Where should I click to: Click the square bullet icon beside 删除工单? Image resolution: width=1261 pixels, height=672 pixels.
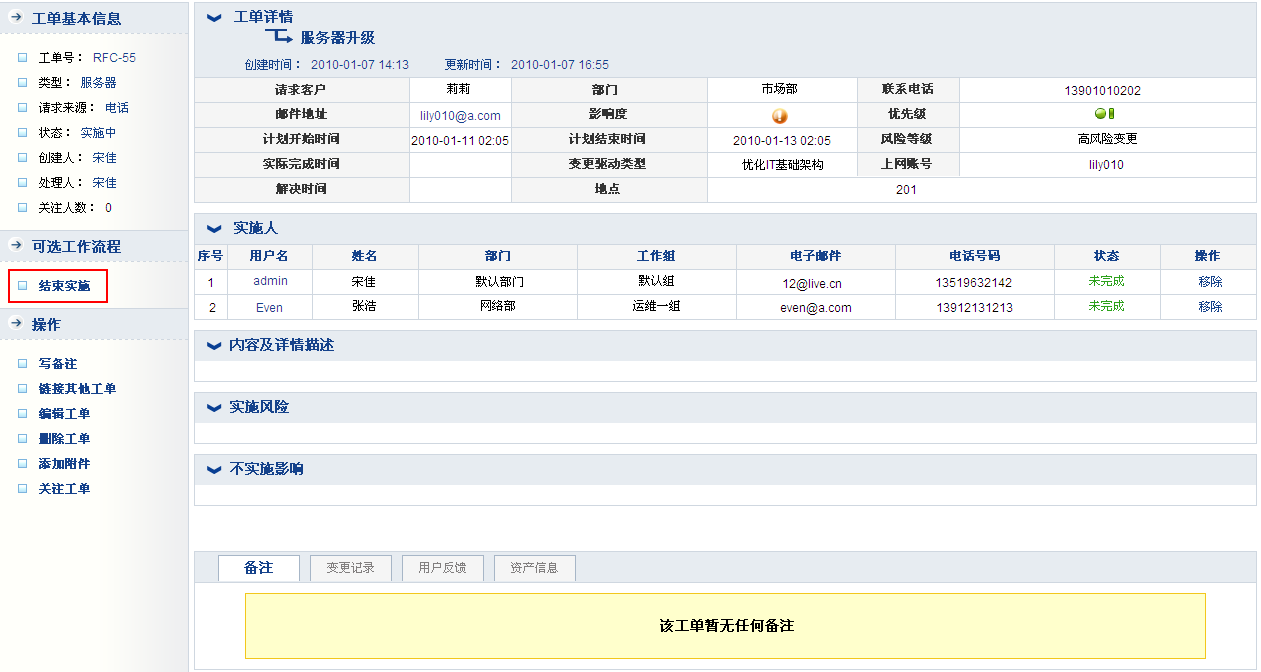[23, 439]
